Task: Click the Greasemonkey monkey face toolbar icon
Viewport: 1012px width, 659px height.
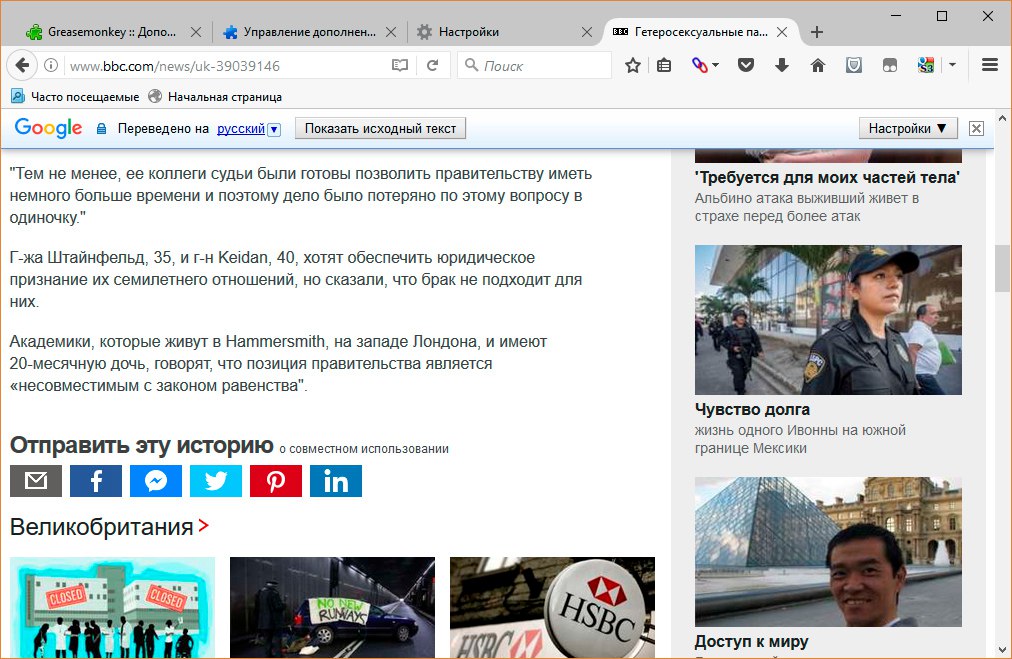Action: [890, 65]
